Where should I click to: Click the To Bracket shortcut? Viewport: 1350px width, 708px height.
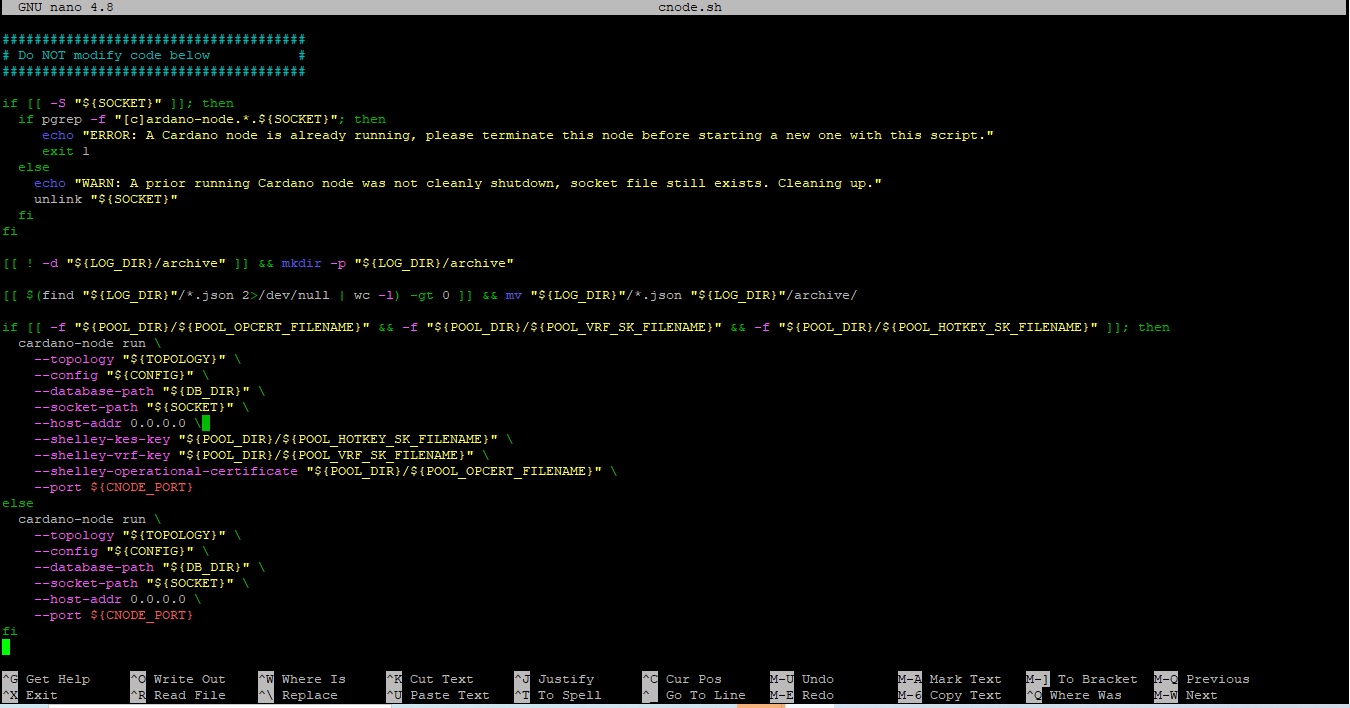1082,679
